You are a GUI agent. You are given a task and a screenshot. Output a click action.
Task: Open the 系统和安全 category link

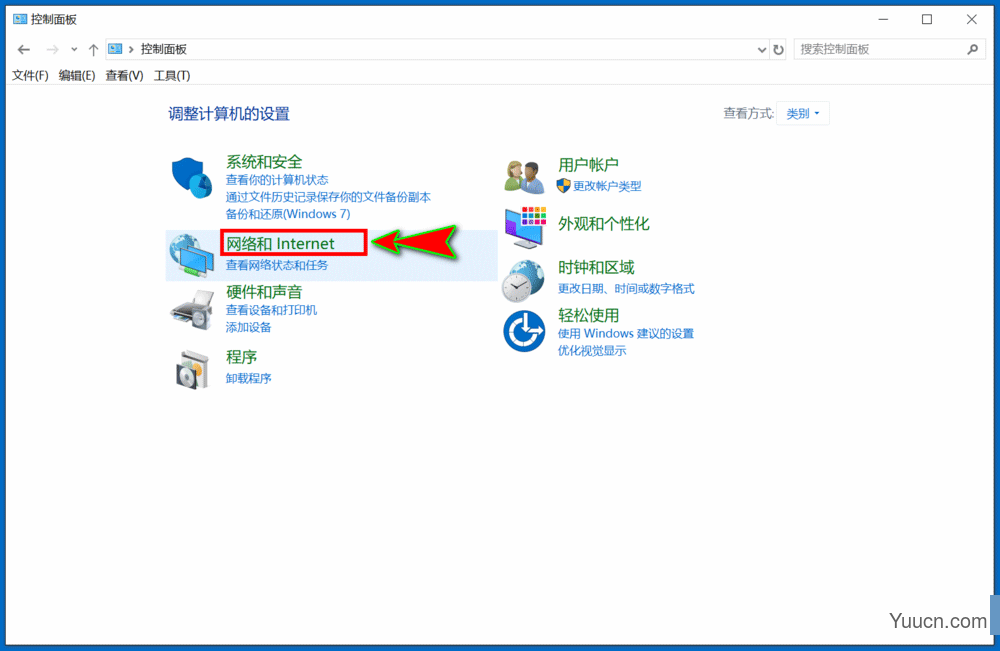click(x=264, y=162)
